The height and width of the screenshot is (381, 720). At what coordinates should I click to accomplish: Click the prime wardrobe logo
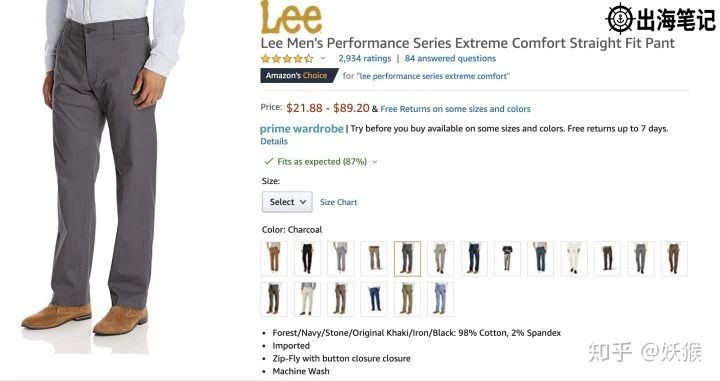coord(302,129)
